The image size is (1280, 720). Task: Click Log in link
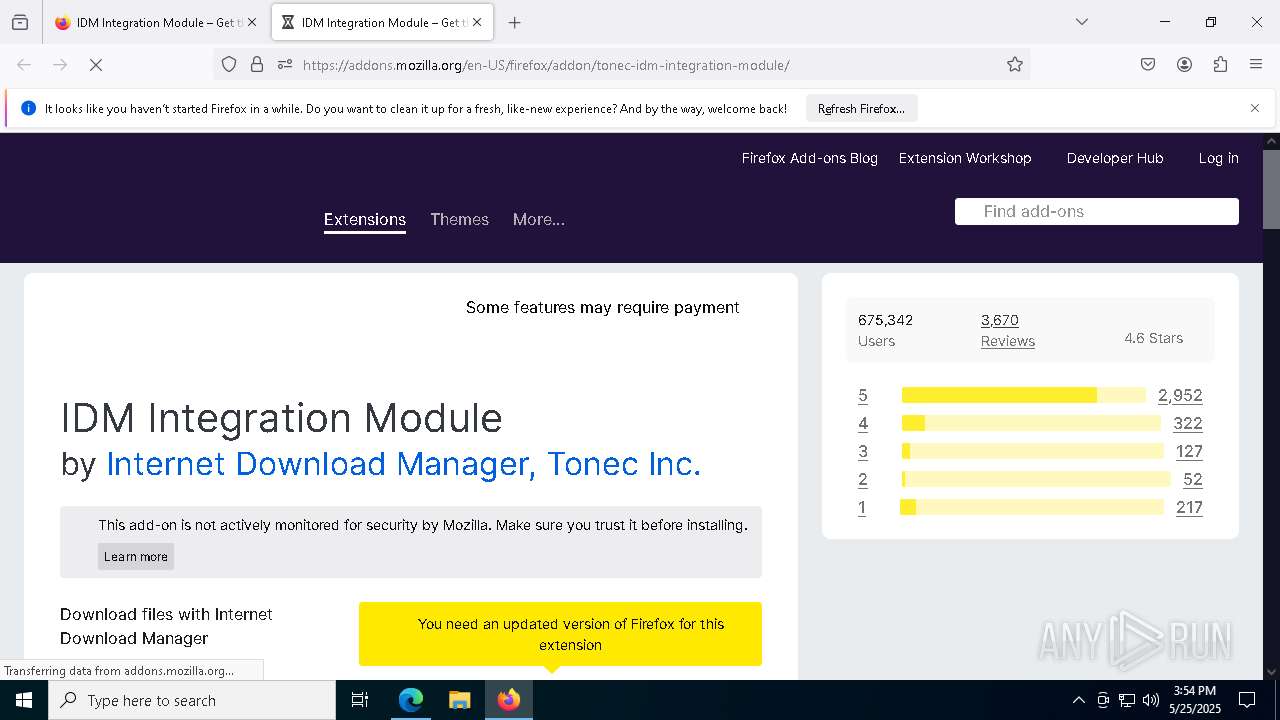pos(1218,158)
